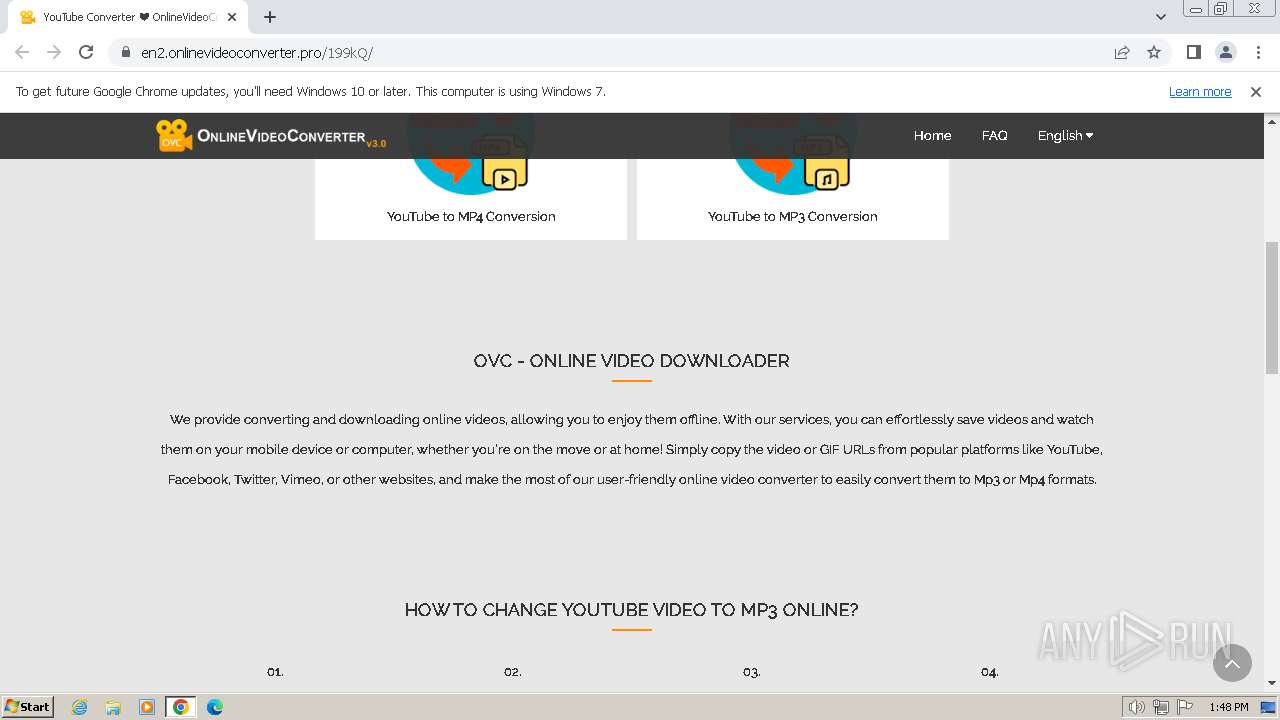Image resolution: width=1280 pixels, height=720 pixels.
Task: Dismiss the Chrome update notification bar
Action: click(x=1256, y=91)
